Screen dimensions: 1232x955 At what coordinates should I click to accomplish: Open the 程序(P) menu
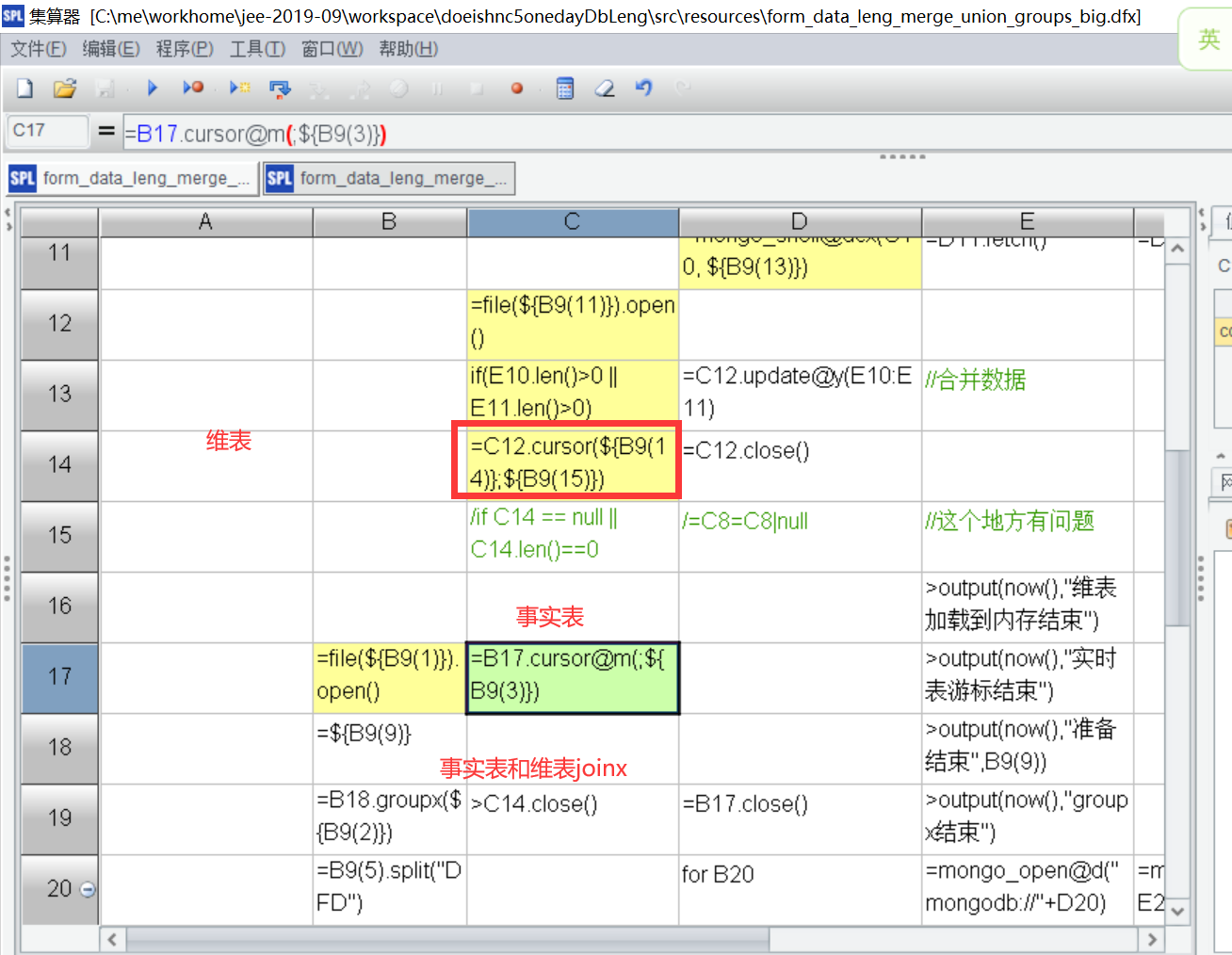185,49
